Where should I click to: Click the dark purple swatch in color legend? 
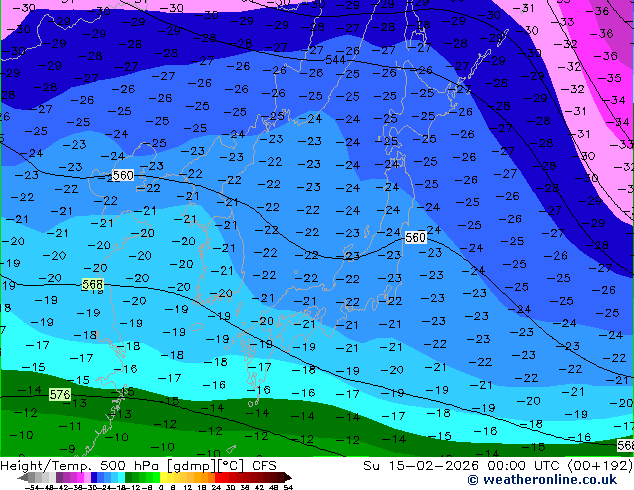pos(59,477)
